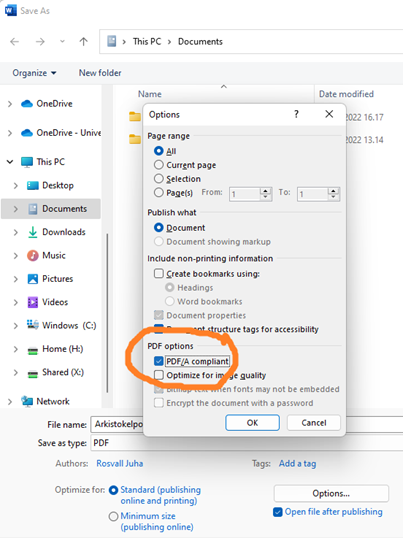Image resolution: width=403 pixels, height=538 pixels.
Task: Select Document under Publish what
Action: [158, 227]
